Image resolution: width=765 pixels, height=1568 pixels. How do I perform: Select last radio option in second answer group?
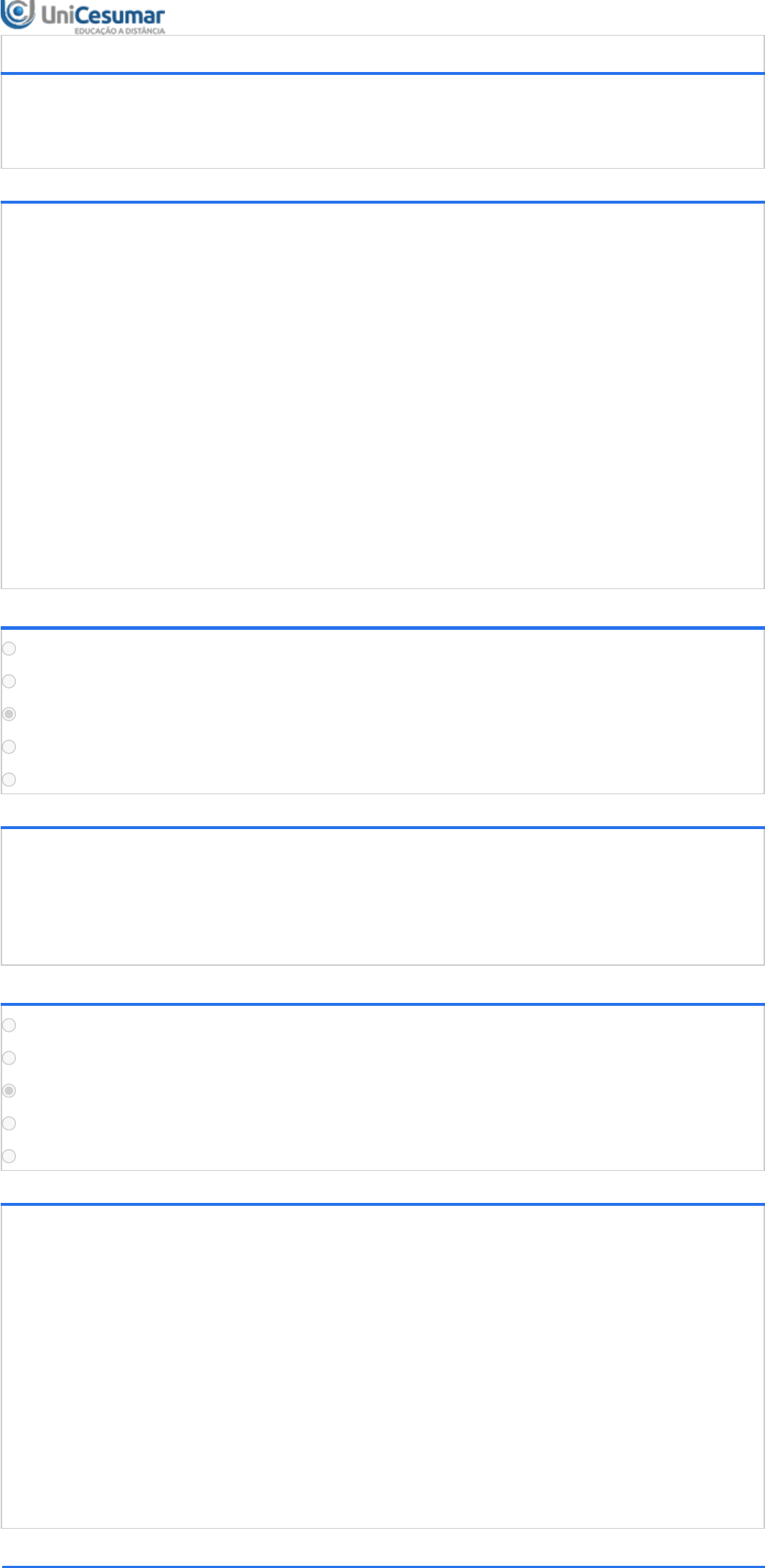(x=9, y=1156)
